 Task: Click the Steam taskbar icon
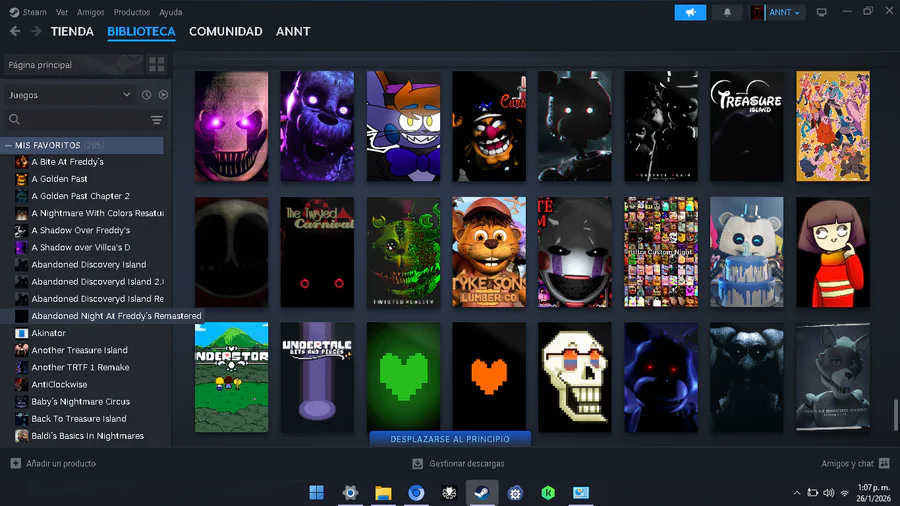pos(482,492)
